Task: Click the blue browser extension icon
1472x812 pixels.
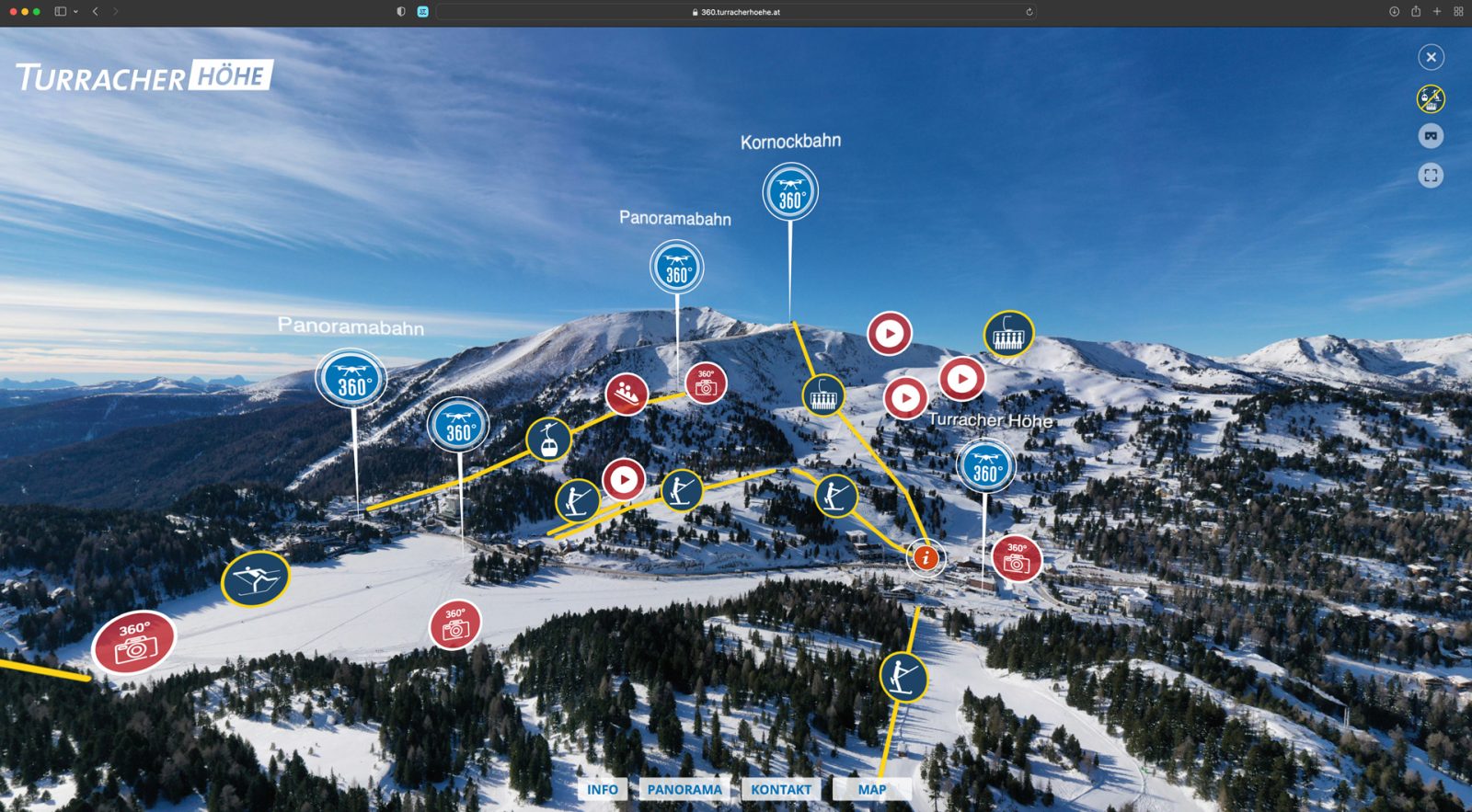Action: coord(423,12)
